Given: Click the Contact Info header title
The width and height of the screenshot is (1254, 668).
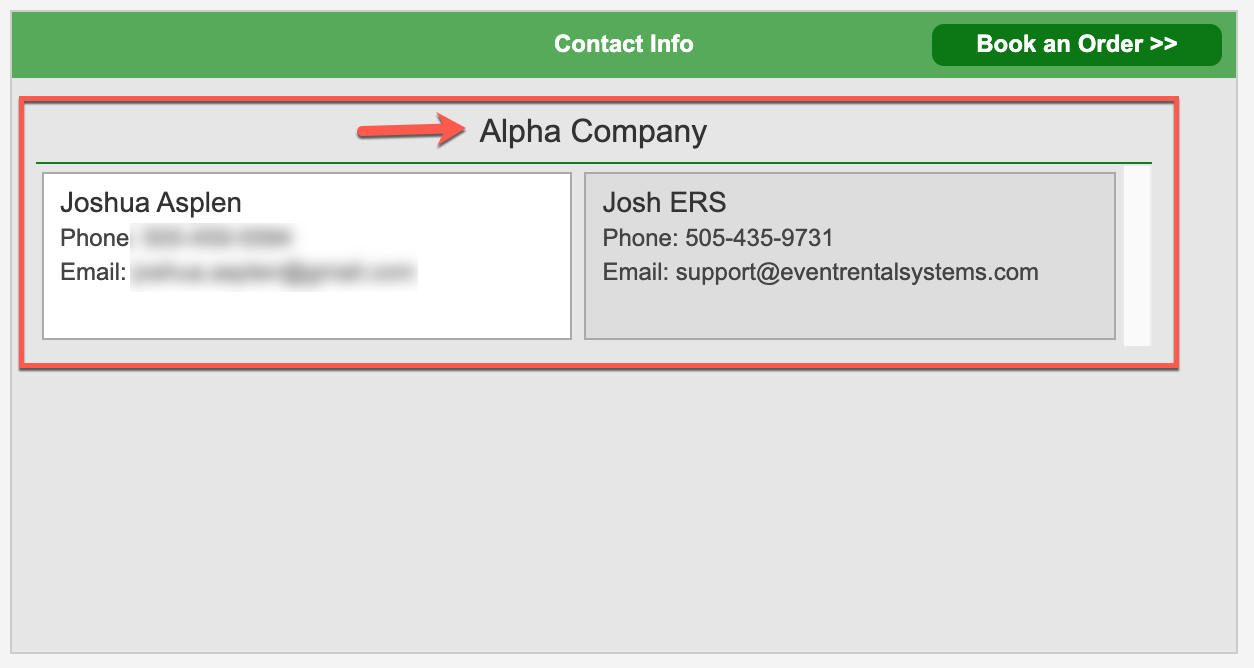Looking at the screenshot, I should 624,44.
